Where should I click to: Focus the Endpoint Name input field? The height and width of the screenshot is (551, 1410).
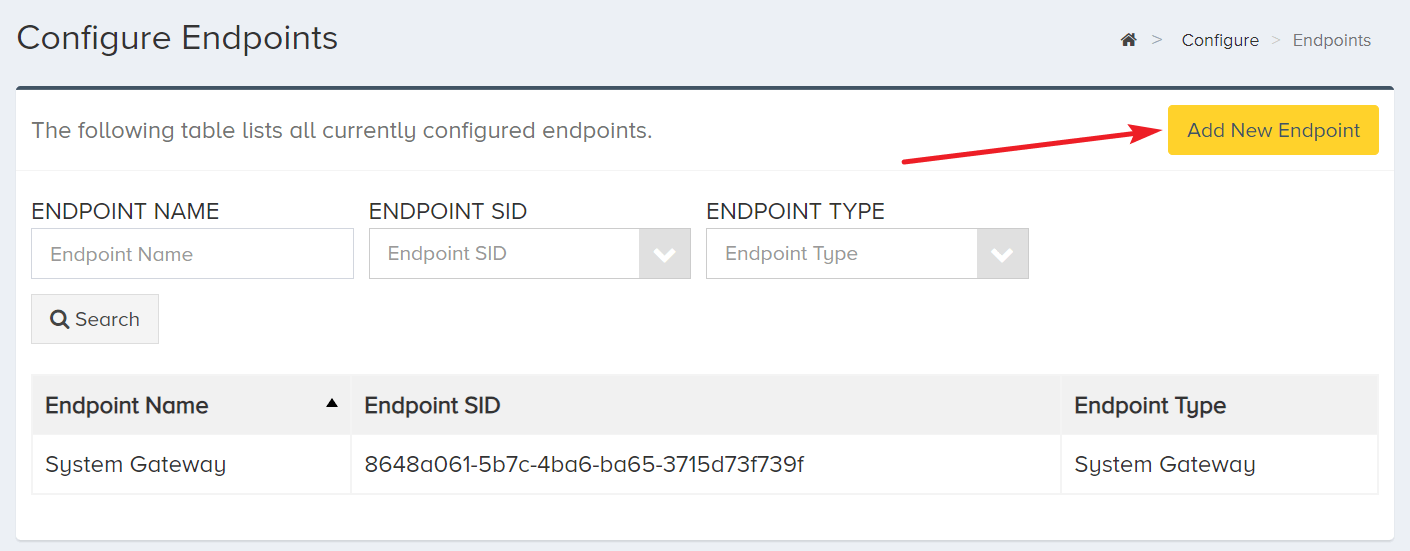pos(192,254)
